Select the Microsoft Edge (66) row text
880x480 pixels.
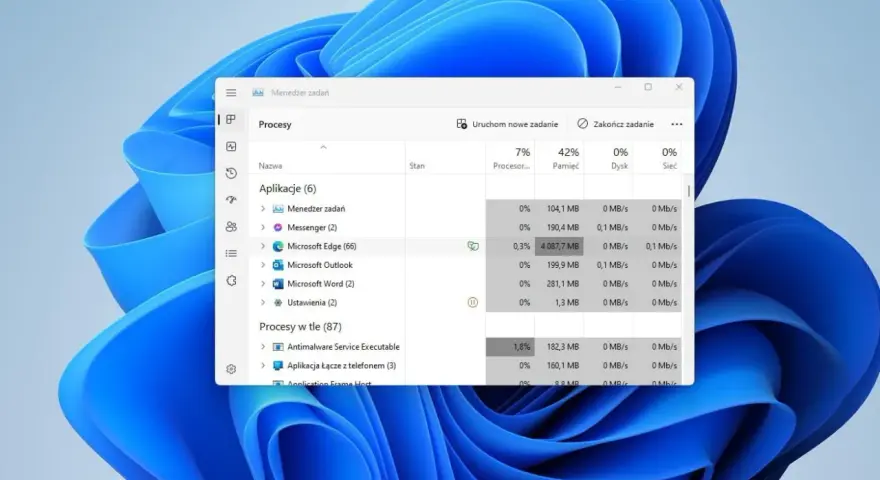[x=322, y=246]
